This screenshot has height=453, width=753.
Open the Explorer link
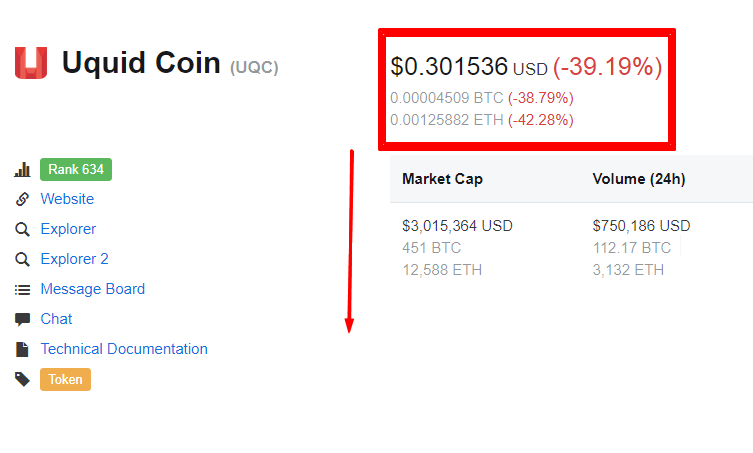68,229
